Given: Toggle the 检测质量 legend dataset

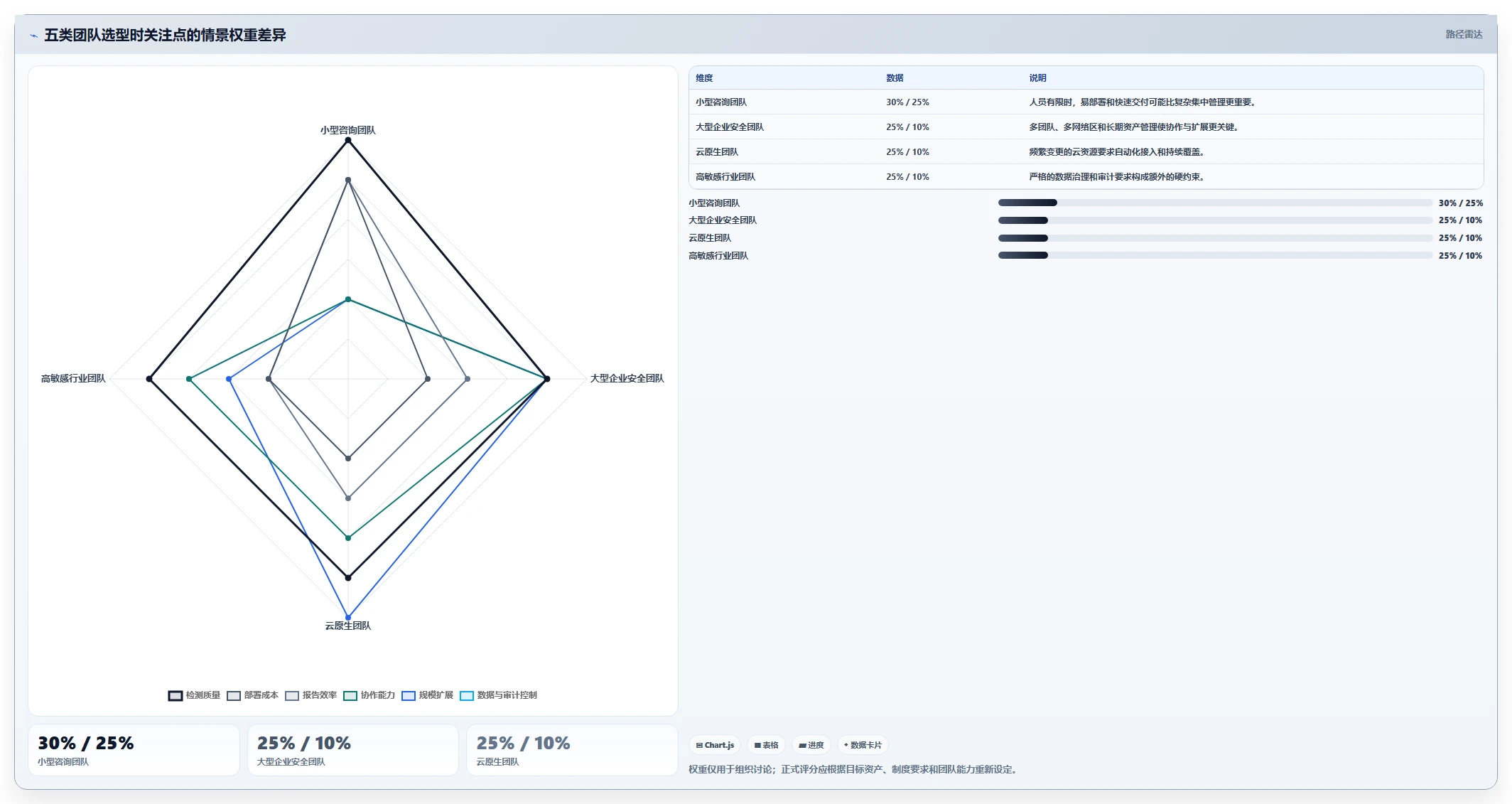Looking at the screenshot, I should (x=194, y=695).
